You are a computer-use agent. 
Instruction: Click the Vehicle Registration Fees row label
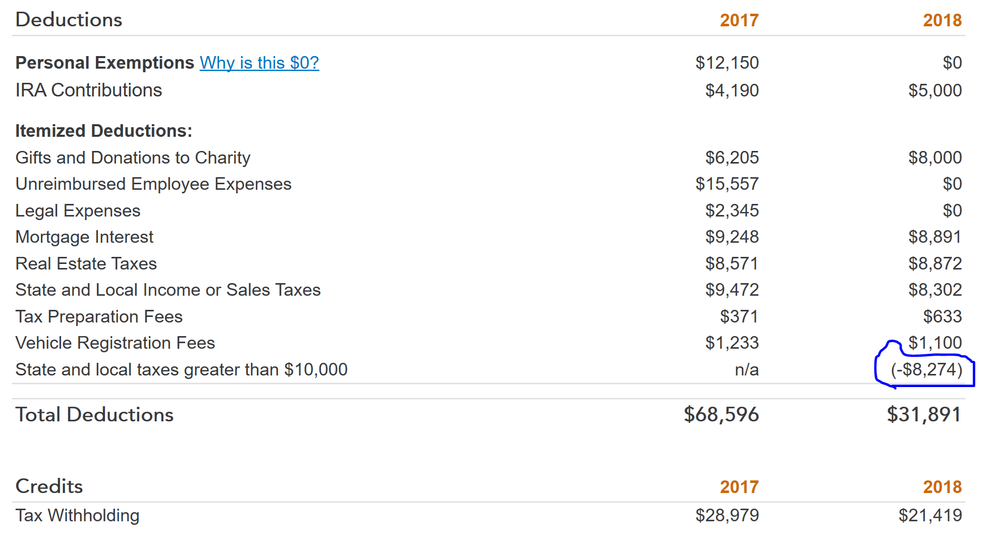click(x=114, y=343)
